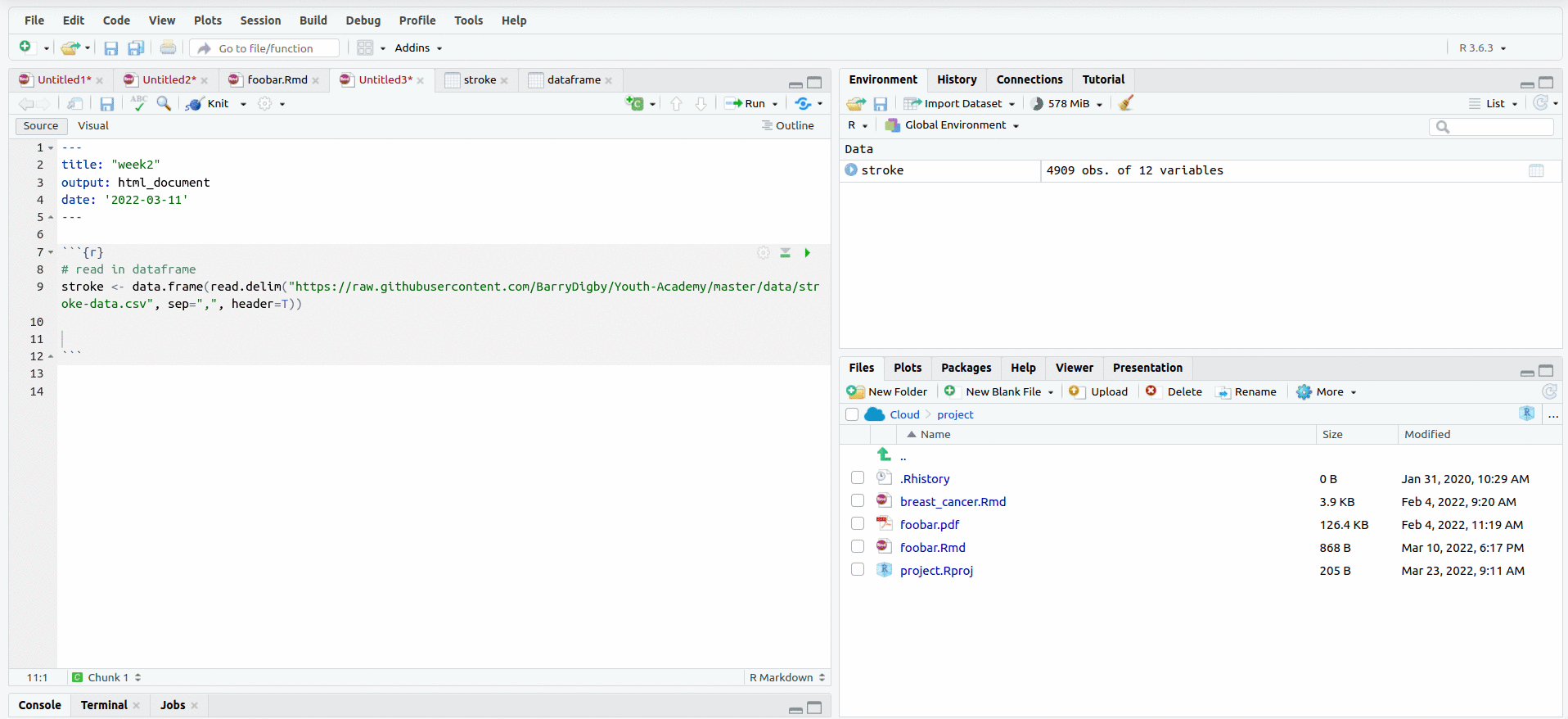Click the editor's save document icon

pyautogui.click(x=106, y=104)
